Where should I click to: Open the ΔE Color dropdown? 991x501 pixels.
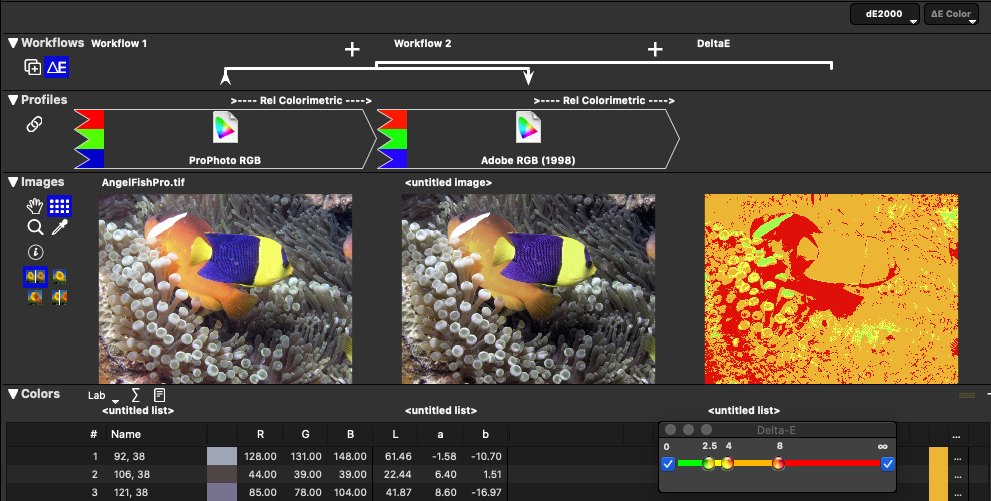pyautogui.click(x=951, y=14)
